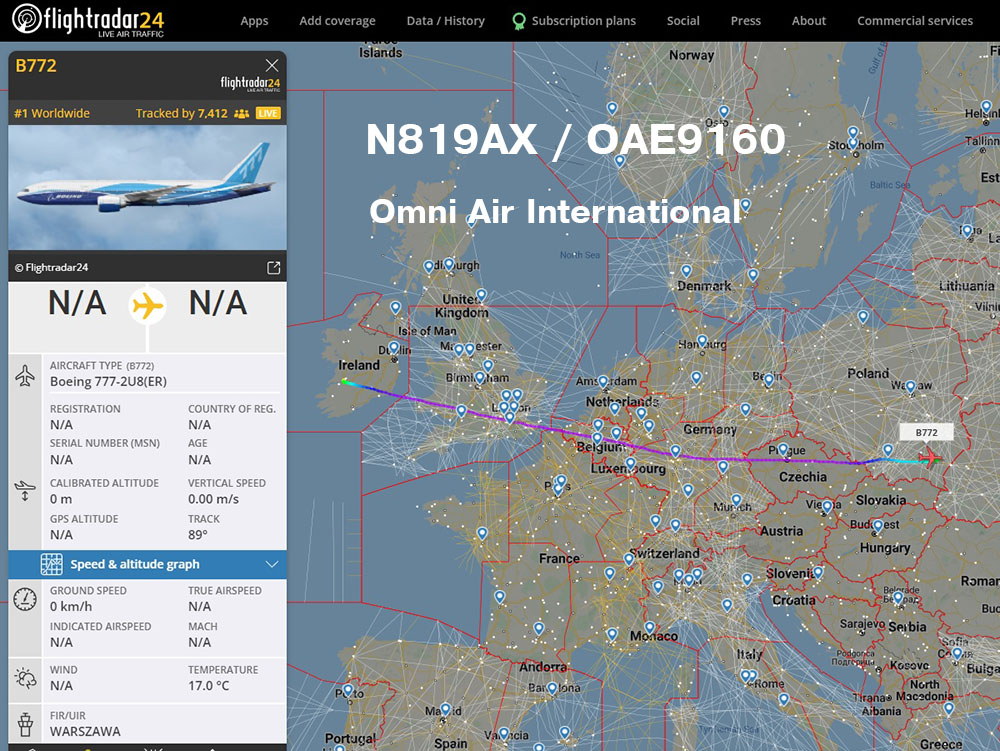The image size is (1000, 751).
Task: Expand the Speed & altitude graph
Action: point(147,564)
